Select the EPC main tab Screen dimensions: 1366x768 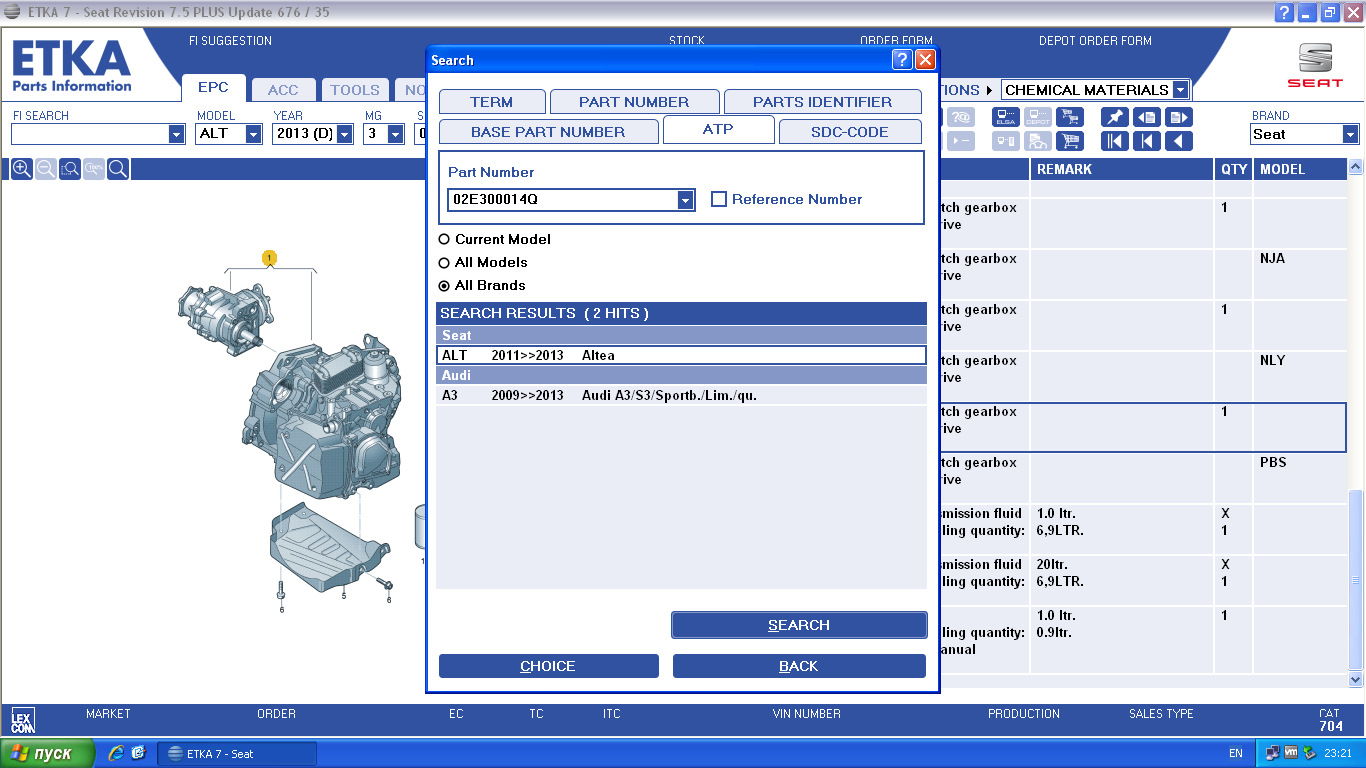[x=213, y=87]
